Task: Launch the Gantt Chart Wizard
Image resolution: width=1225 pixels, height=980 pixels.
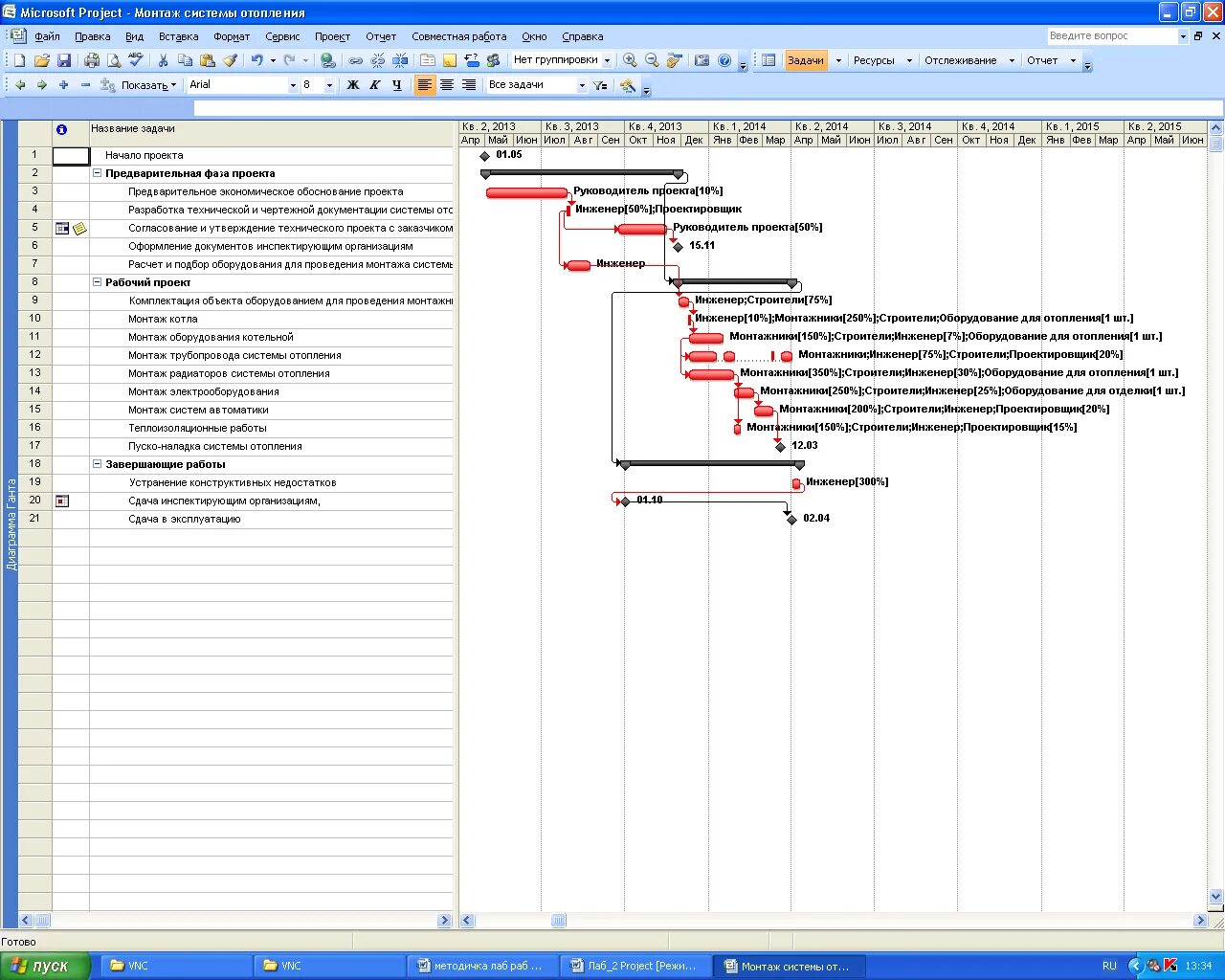Action: point(628,85)
